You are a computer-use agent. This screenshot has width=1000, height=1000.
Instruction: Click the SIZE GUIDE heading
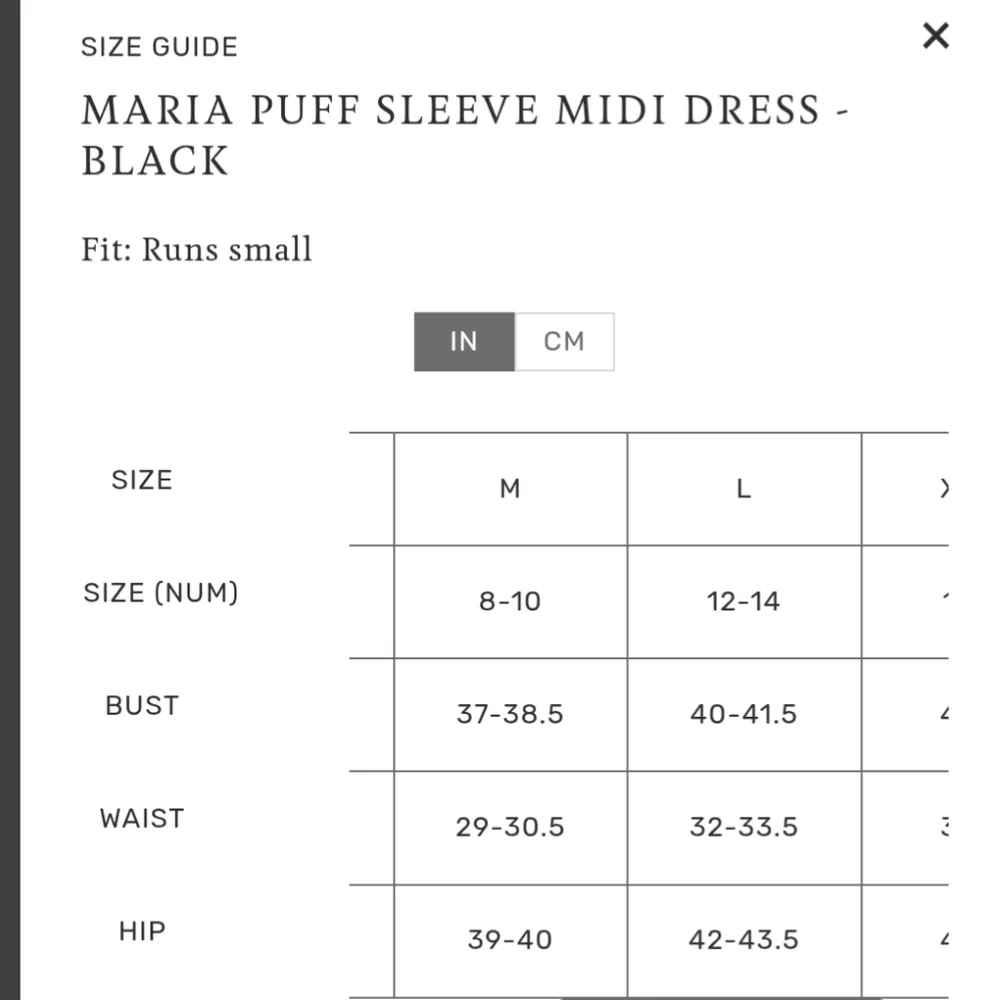(159, 46)
